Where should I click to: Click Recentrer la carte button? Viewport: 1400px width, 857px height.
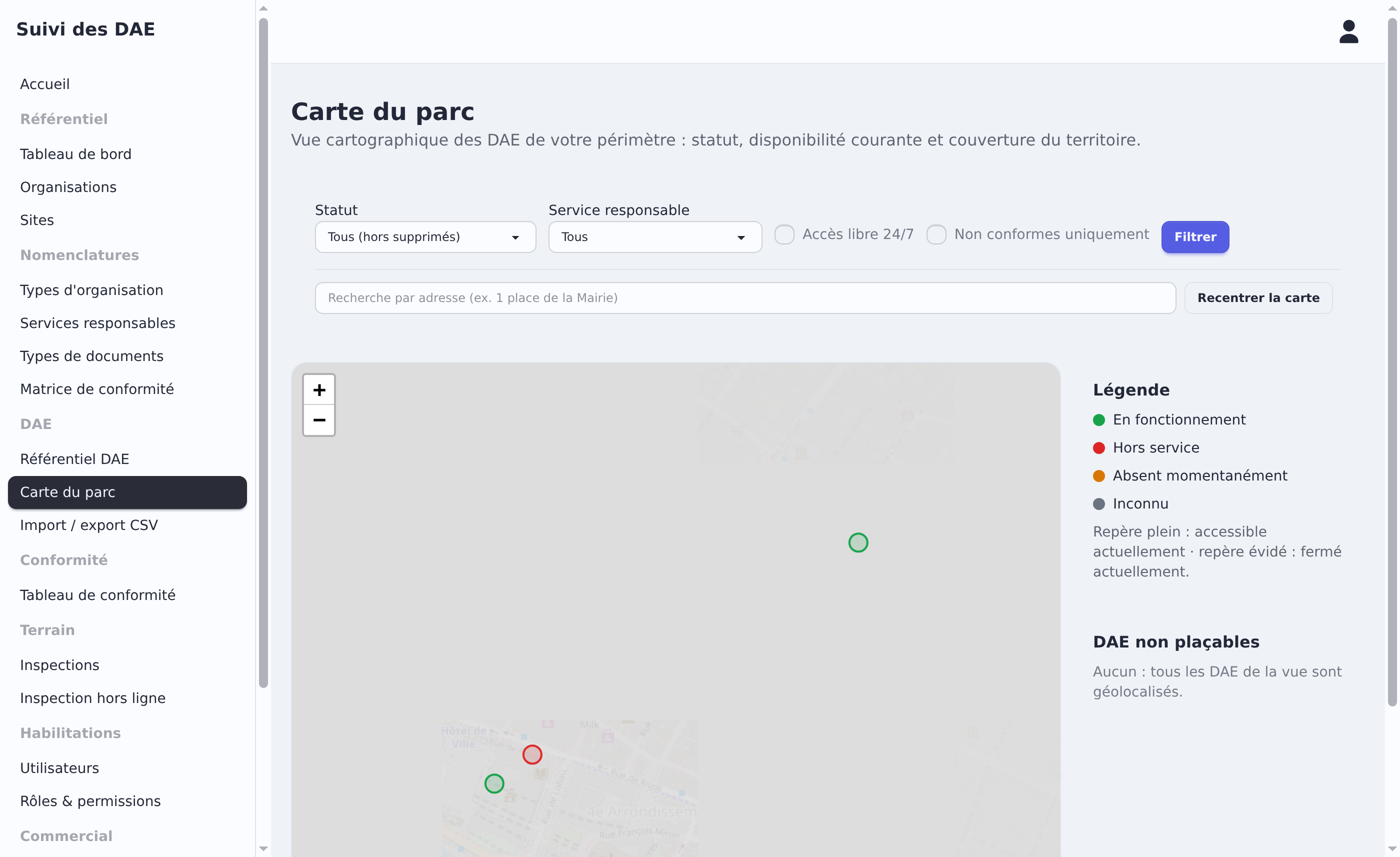1258,298
